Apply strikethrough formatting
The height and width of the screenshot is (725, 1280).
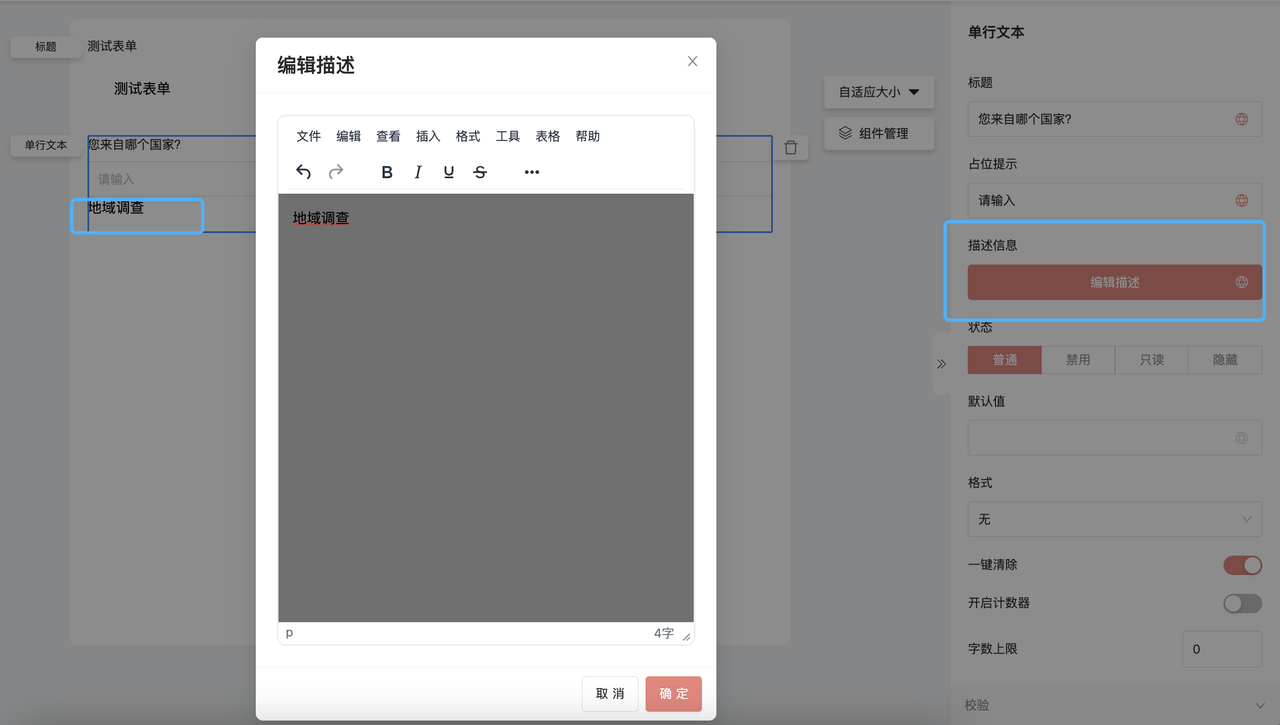pyautogui.click(x=480, y=172)
